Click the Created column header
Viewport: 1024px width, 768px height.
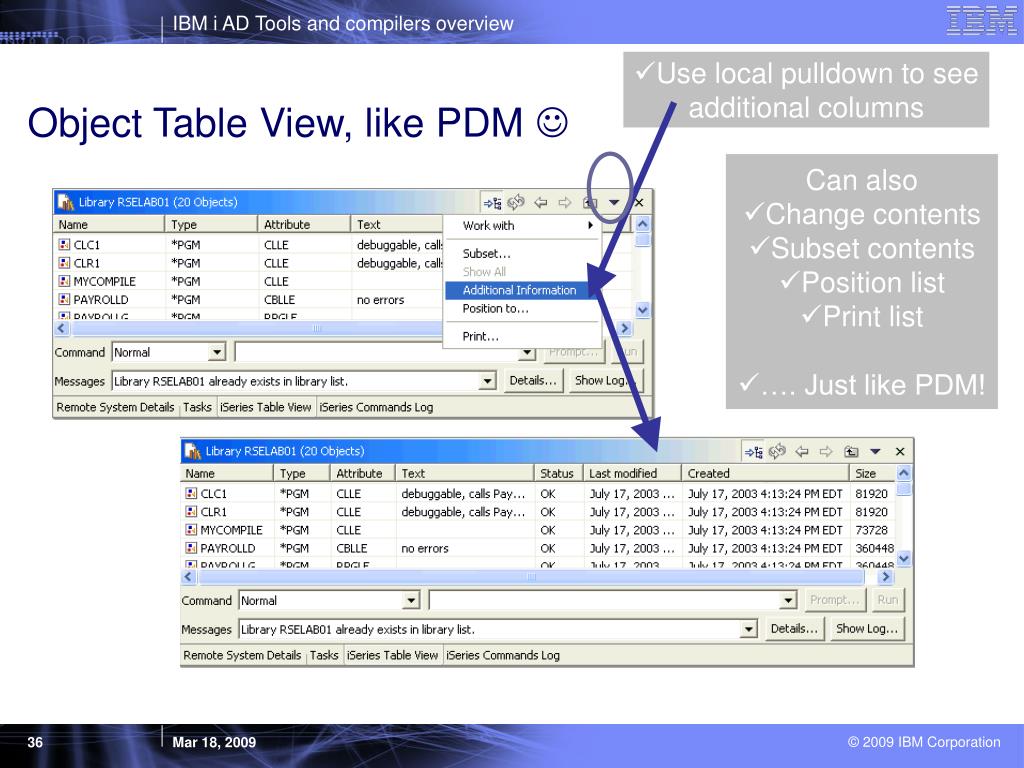(x=765, y=473)
